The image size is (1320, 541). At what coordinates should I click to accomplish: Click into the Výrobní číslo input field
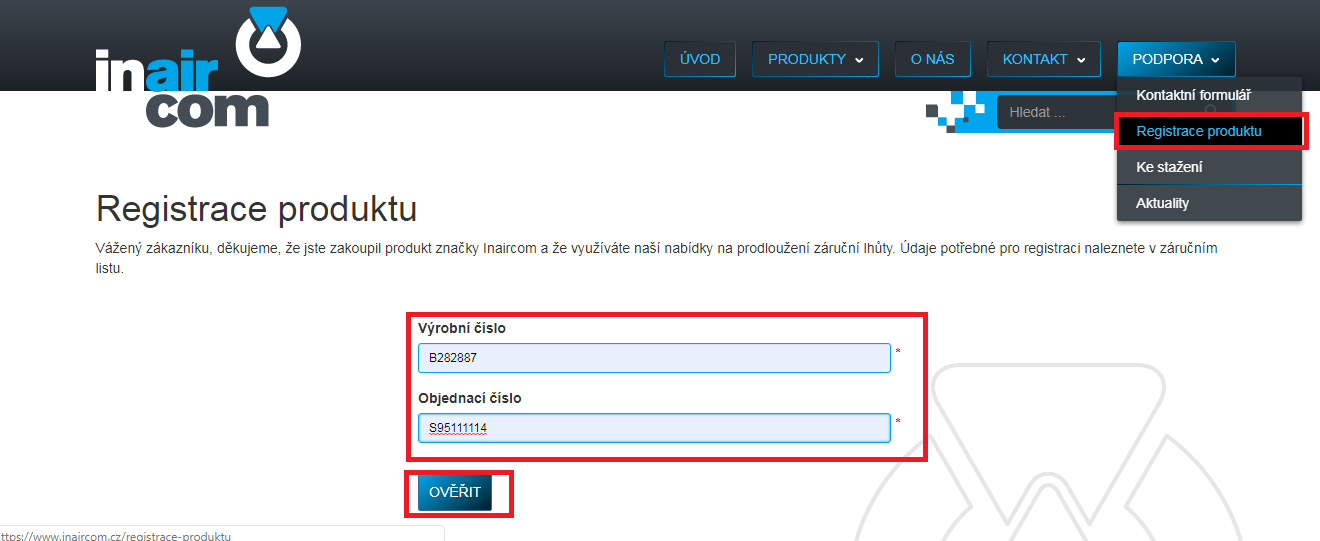(654, 358)
